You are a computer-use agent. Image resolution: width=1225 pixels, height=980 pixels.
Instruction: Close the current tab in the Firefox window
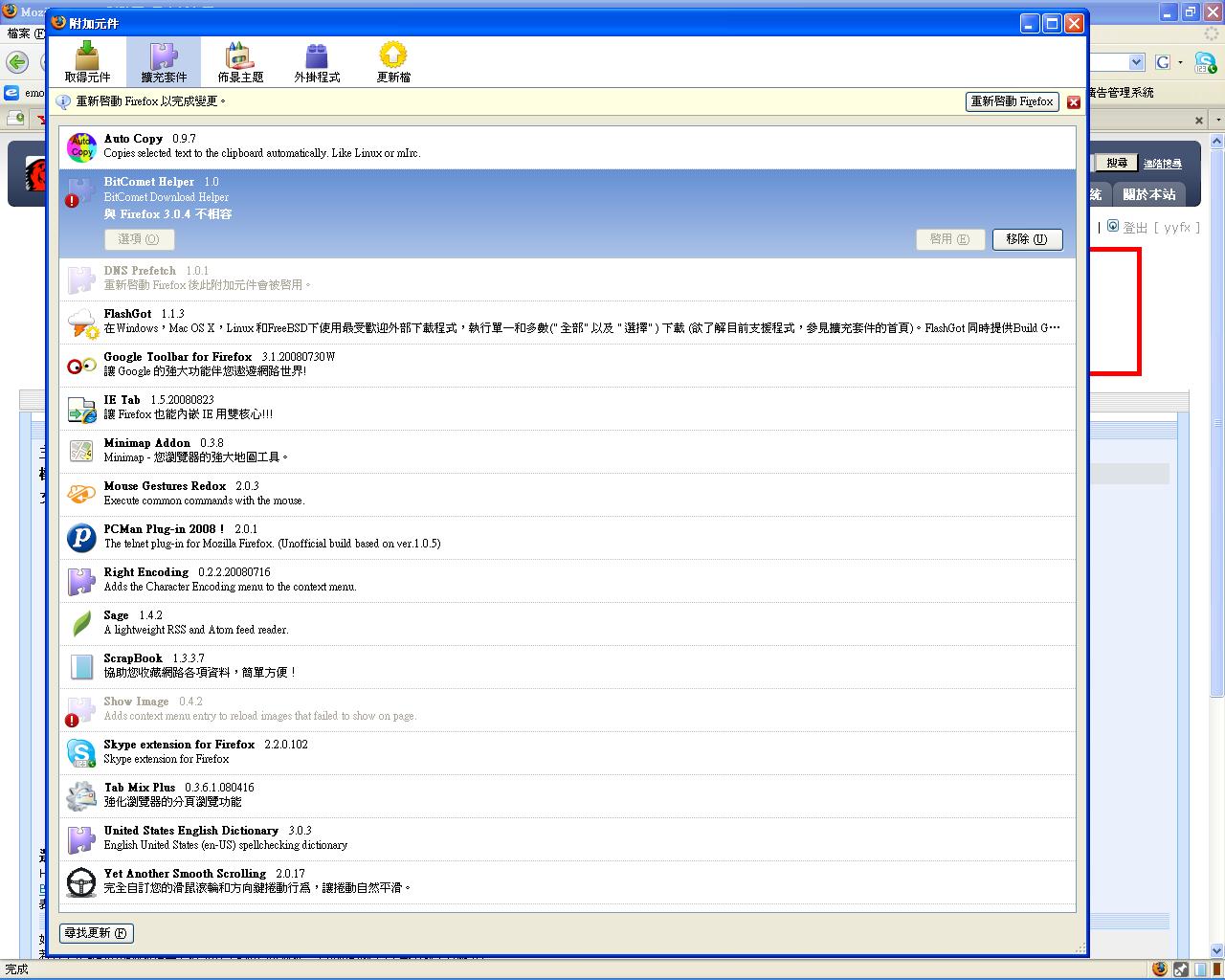point(1199,120)
